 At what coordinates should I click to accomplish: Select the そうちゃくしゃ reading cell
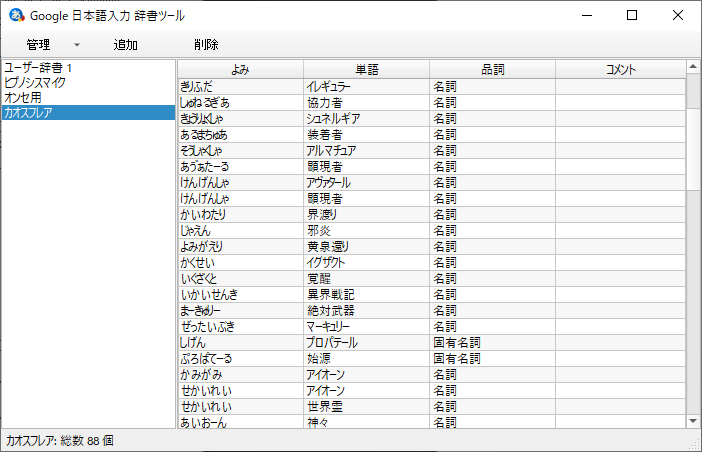pos(240,150)
